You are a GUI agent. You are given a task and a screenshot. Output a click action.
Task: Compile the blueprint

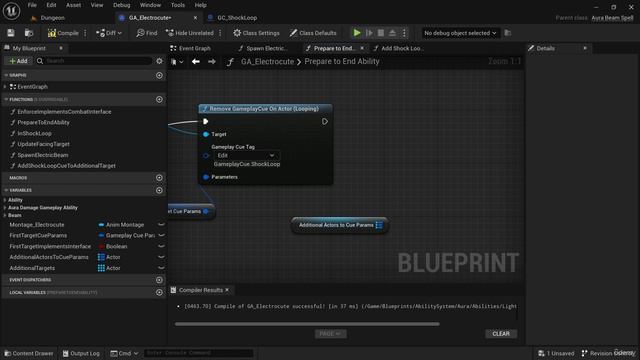point(63,33)
